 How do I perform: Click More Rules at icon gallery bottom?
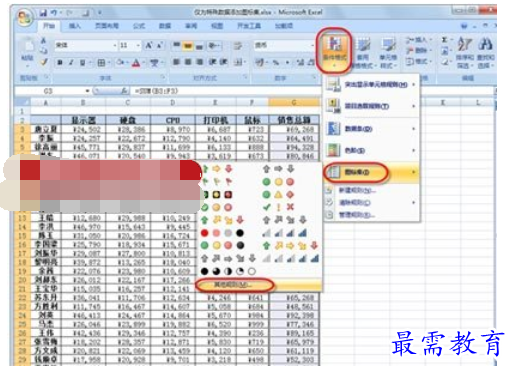259,285
